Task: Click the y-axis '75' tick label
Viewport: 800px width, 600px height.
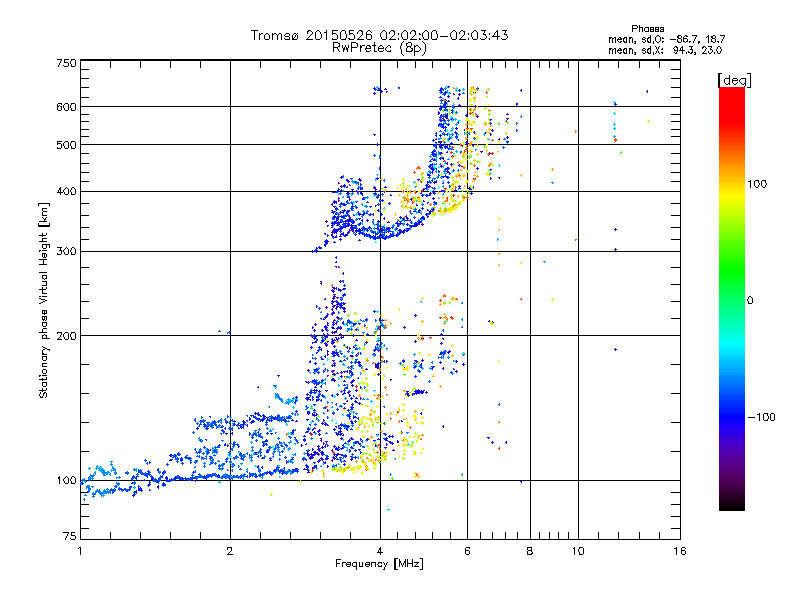Action: (x=70, y=536)
